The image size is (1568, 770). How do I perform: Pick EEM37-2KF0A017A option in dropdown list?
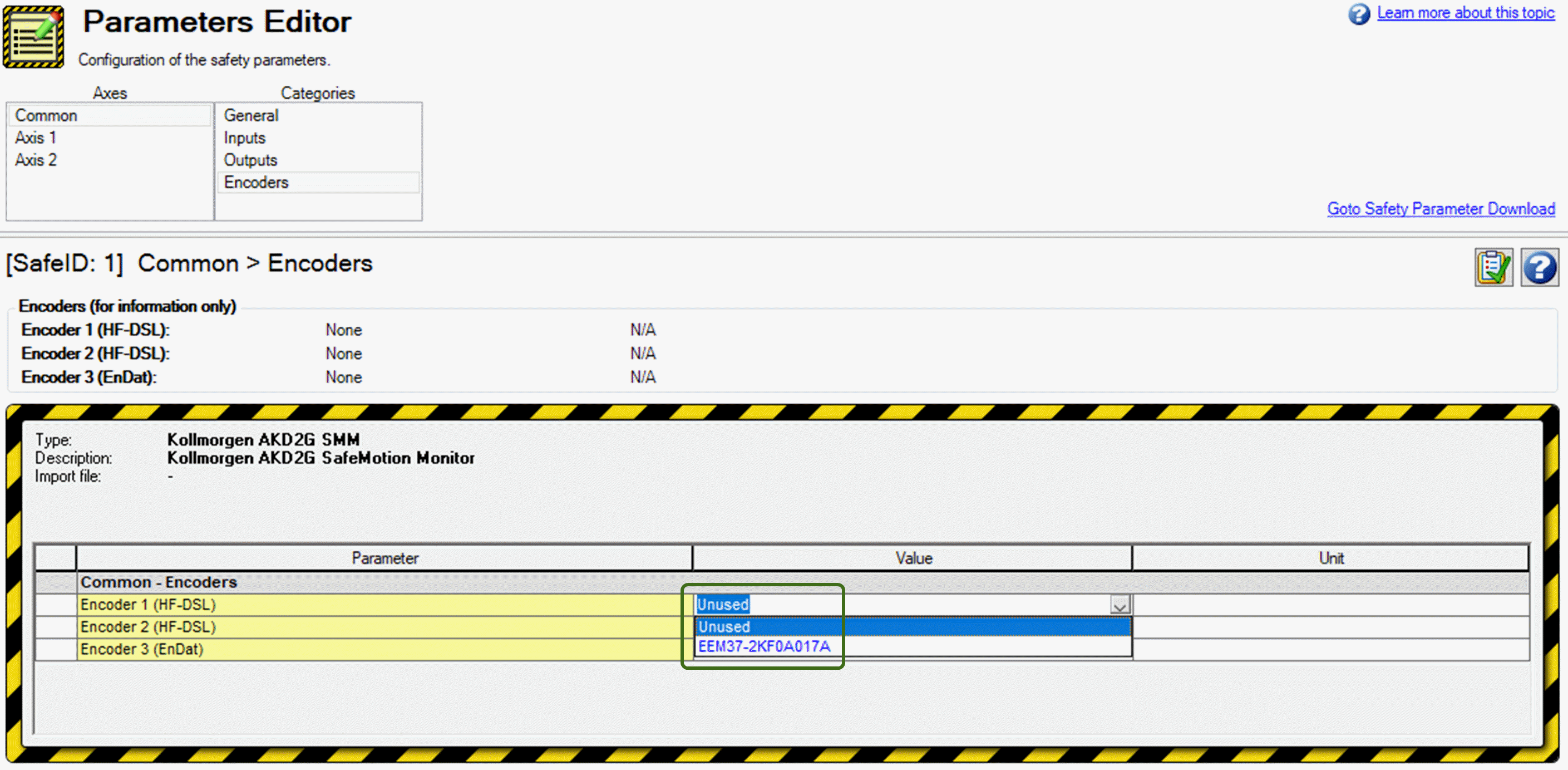(x=913, y=646)
